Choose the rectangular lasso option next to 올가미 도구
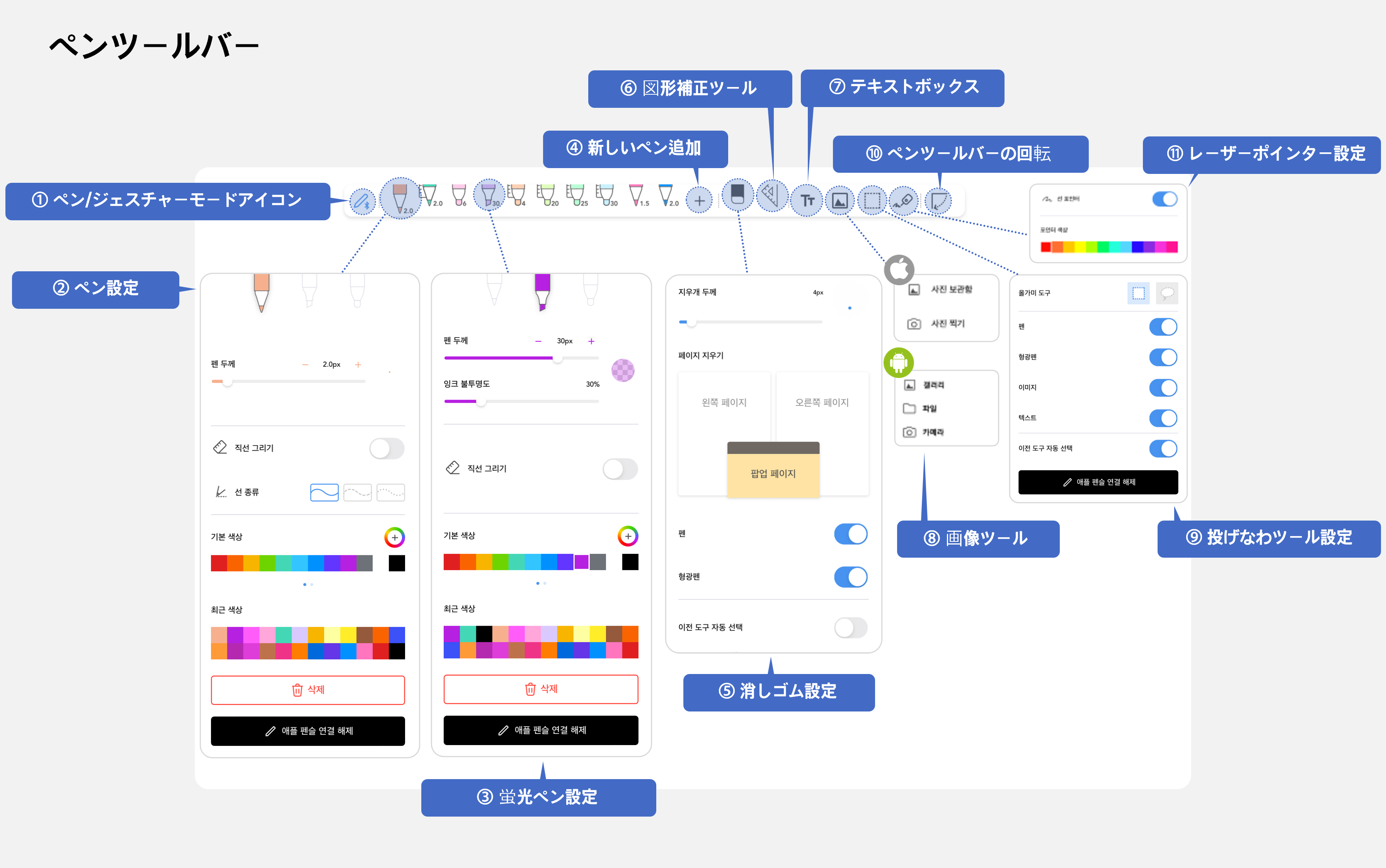This screenshot has height=868, width=1386. pos(1138,293)
